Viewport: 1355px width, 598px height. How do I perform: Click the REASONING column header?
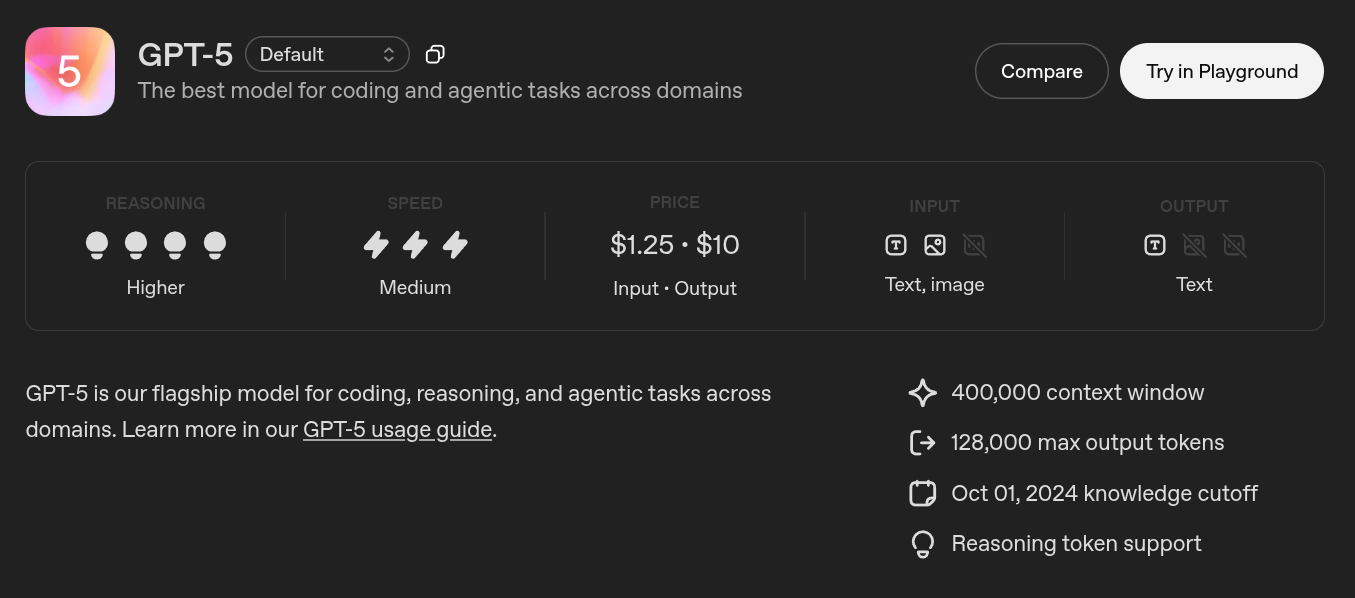[156, 203]
